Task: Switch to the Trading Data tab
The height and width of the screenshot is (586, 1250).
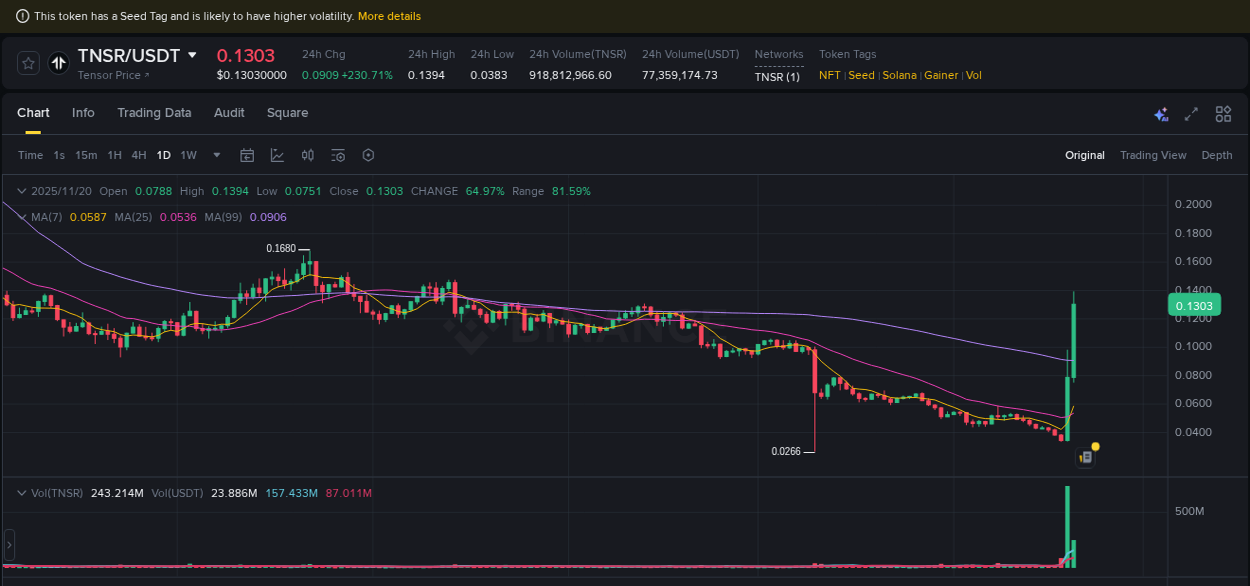Action: tap(154, 113)
